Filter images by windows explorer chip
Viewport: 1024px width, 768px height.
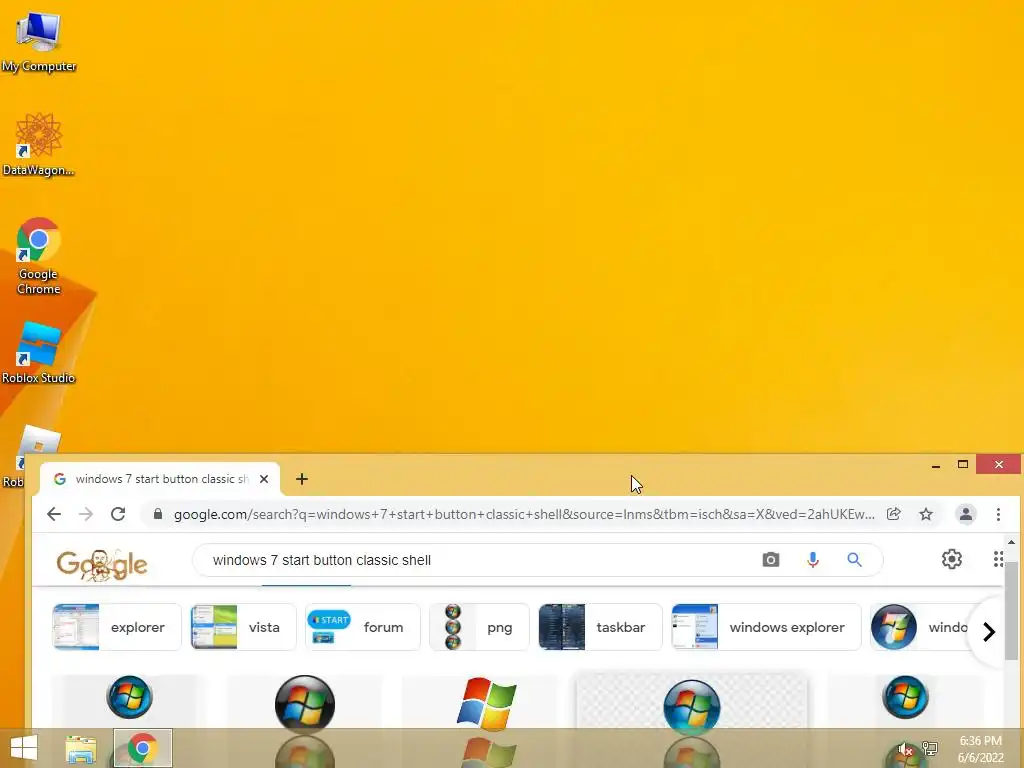[766, 627]
